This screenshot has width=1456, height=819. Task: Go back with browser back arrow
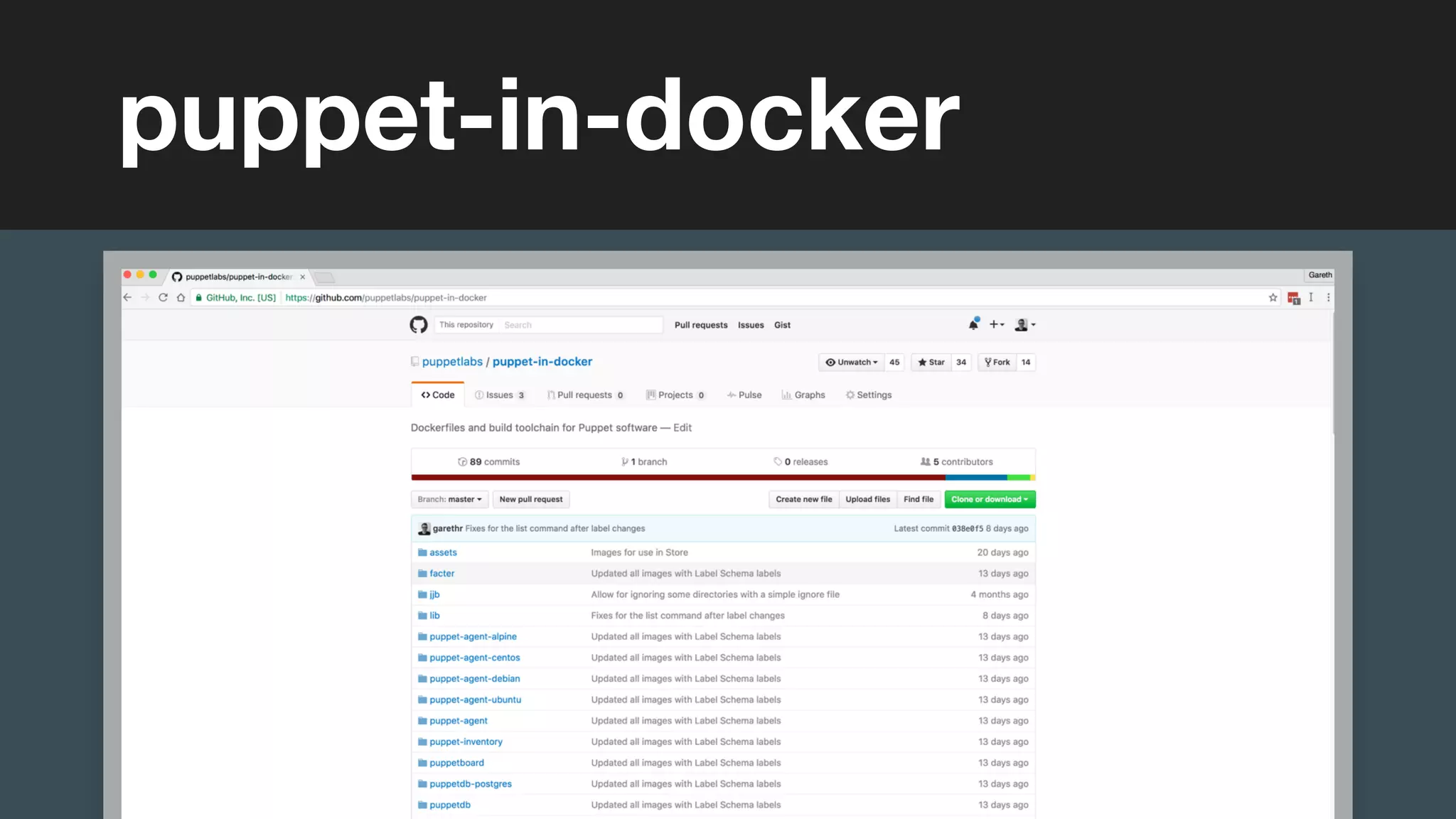(x=127, y=298)
